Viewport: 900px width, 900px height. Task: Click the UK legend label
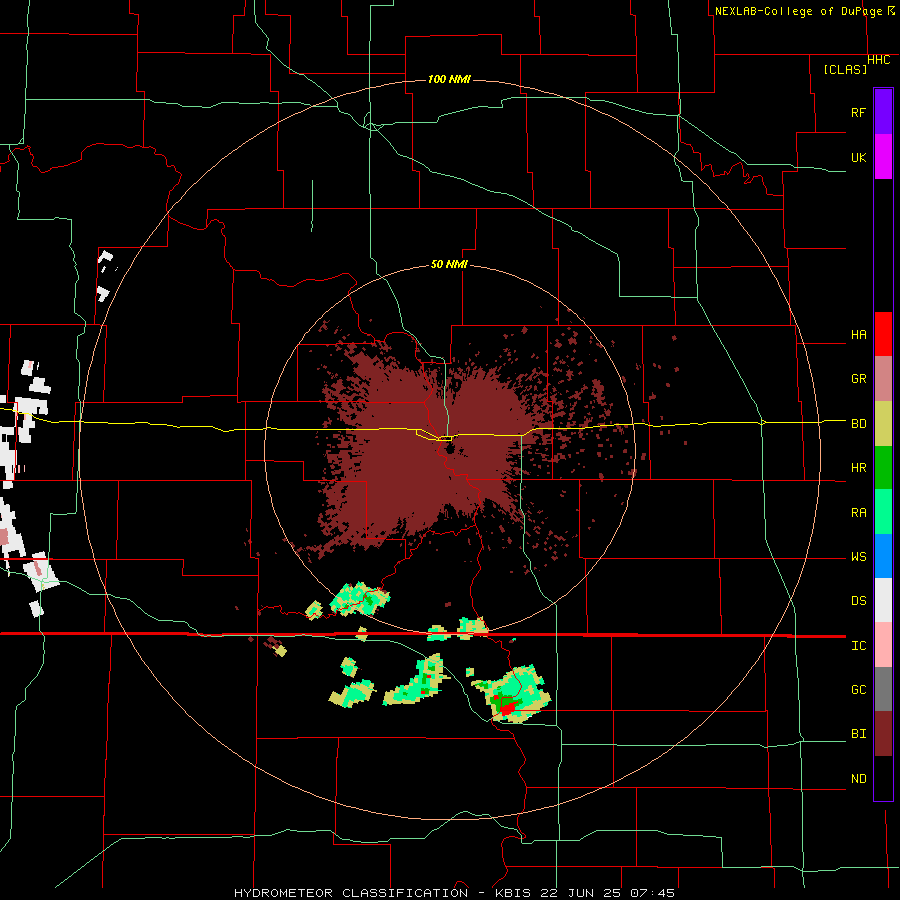[858, 157]
